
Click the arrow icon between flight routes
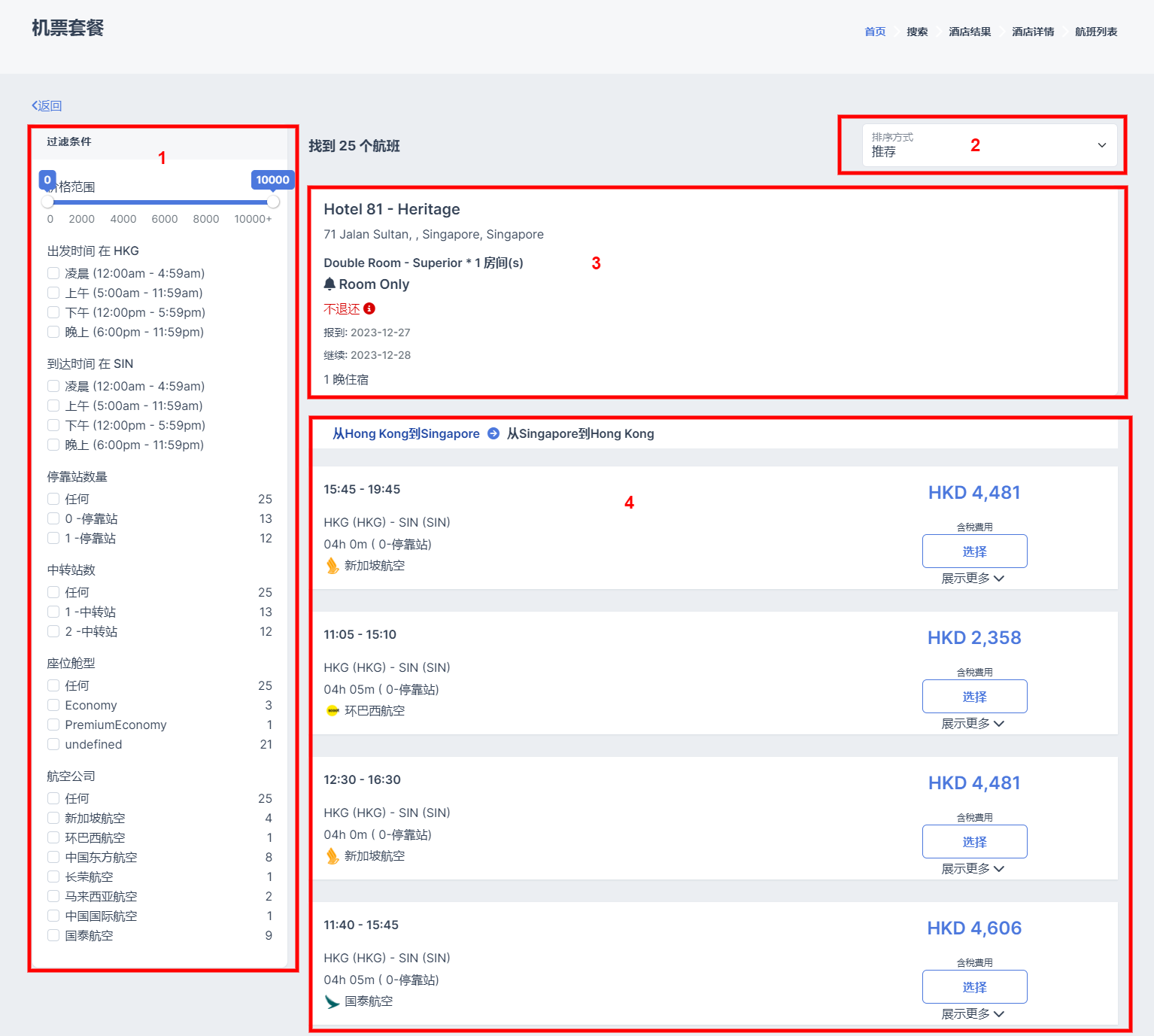coord(493,433)
